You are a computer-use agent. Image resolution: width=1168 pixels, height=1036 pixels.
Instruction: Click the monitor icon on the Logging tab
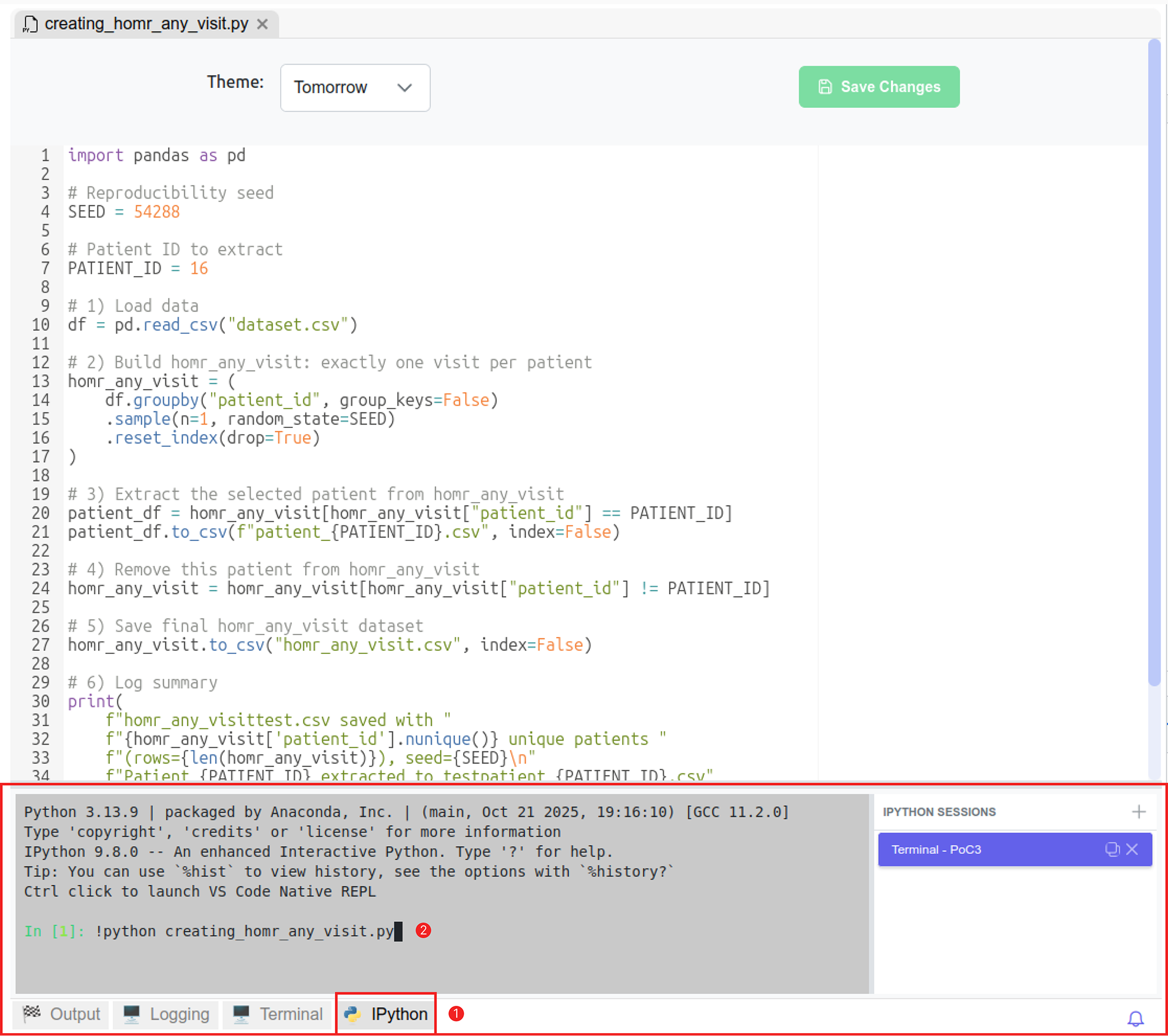coord(131,1014)
